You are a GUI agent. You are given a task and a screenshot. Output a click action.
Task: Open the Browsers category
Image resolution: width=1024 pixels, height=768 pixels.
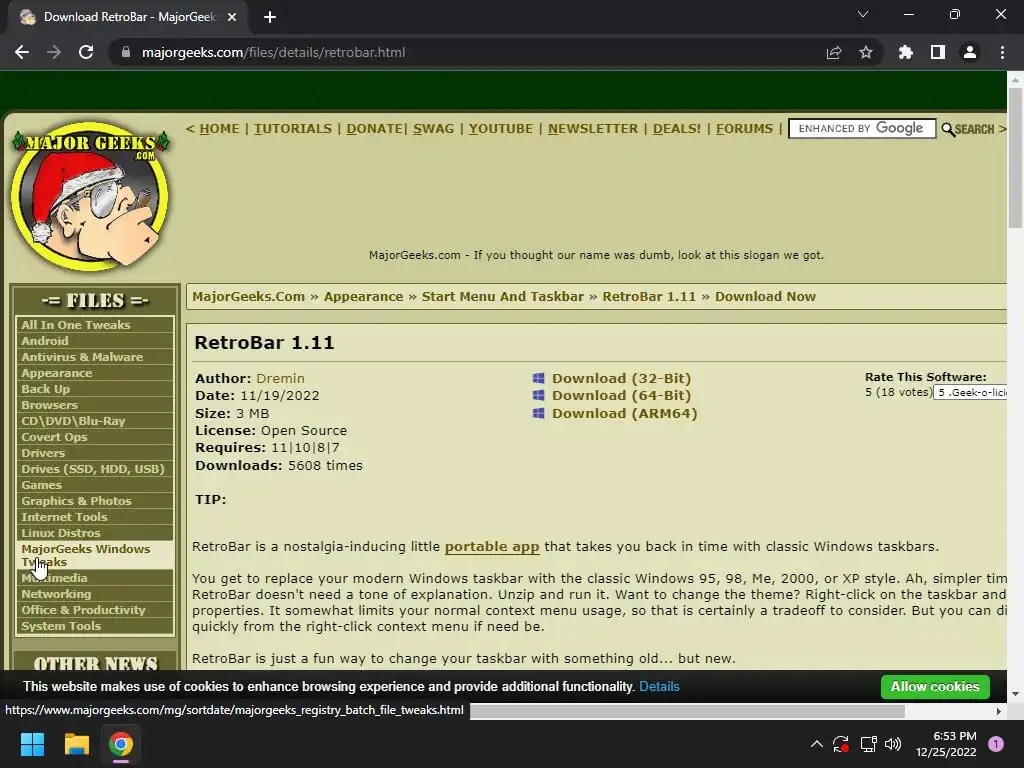(95, 405)
